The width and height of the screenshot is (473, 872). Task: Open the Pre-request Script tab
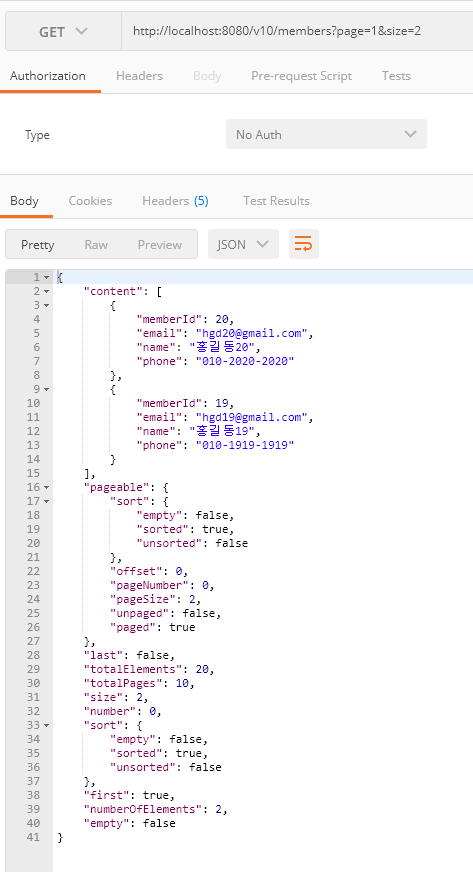tap(301, 76)
